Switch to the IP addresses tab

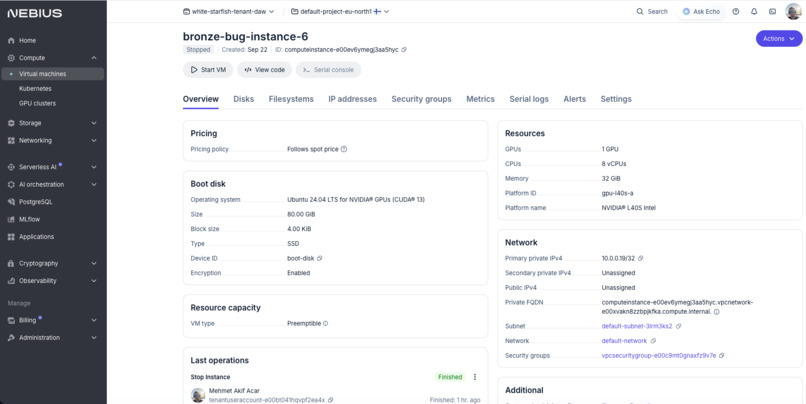[x=353, y=99]
